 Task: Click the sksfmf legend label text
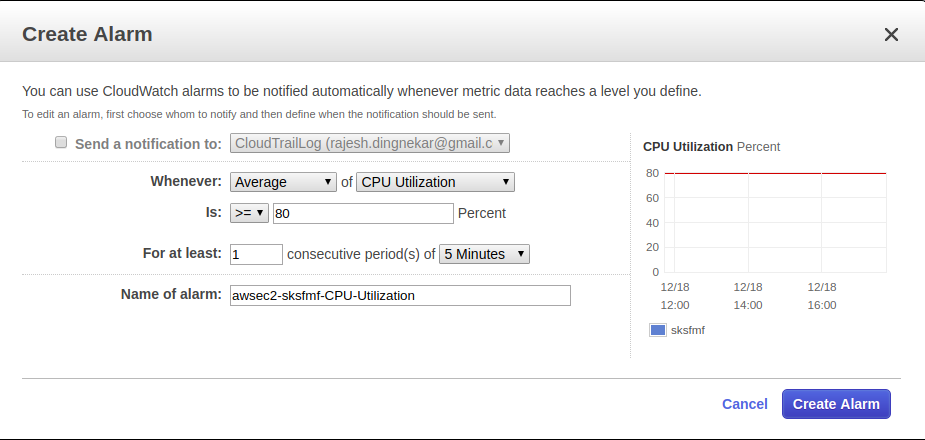[688, 330]
